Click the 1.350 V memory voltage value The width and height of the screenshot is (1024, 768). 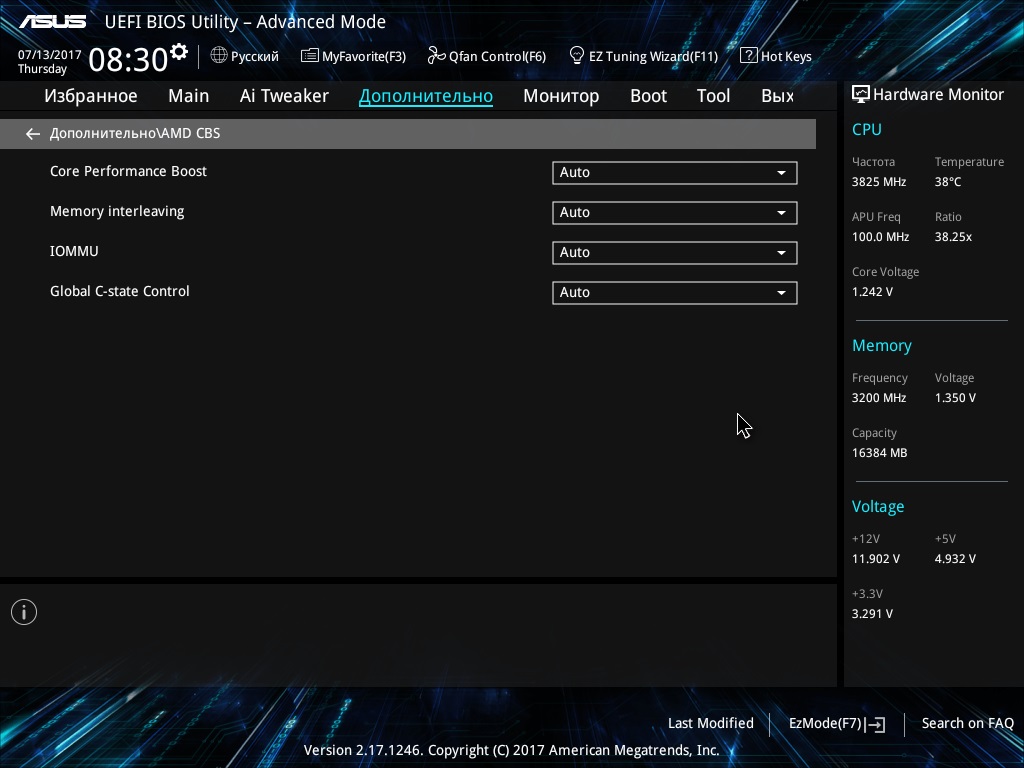coord(955,398)
